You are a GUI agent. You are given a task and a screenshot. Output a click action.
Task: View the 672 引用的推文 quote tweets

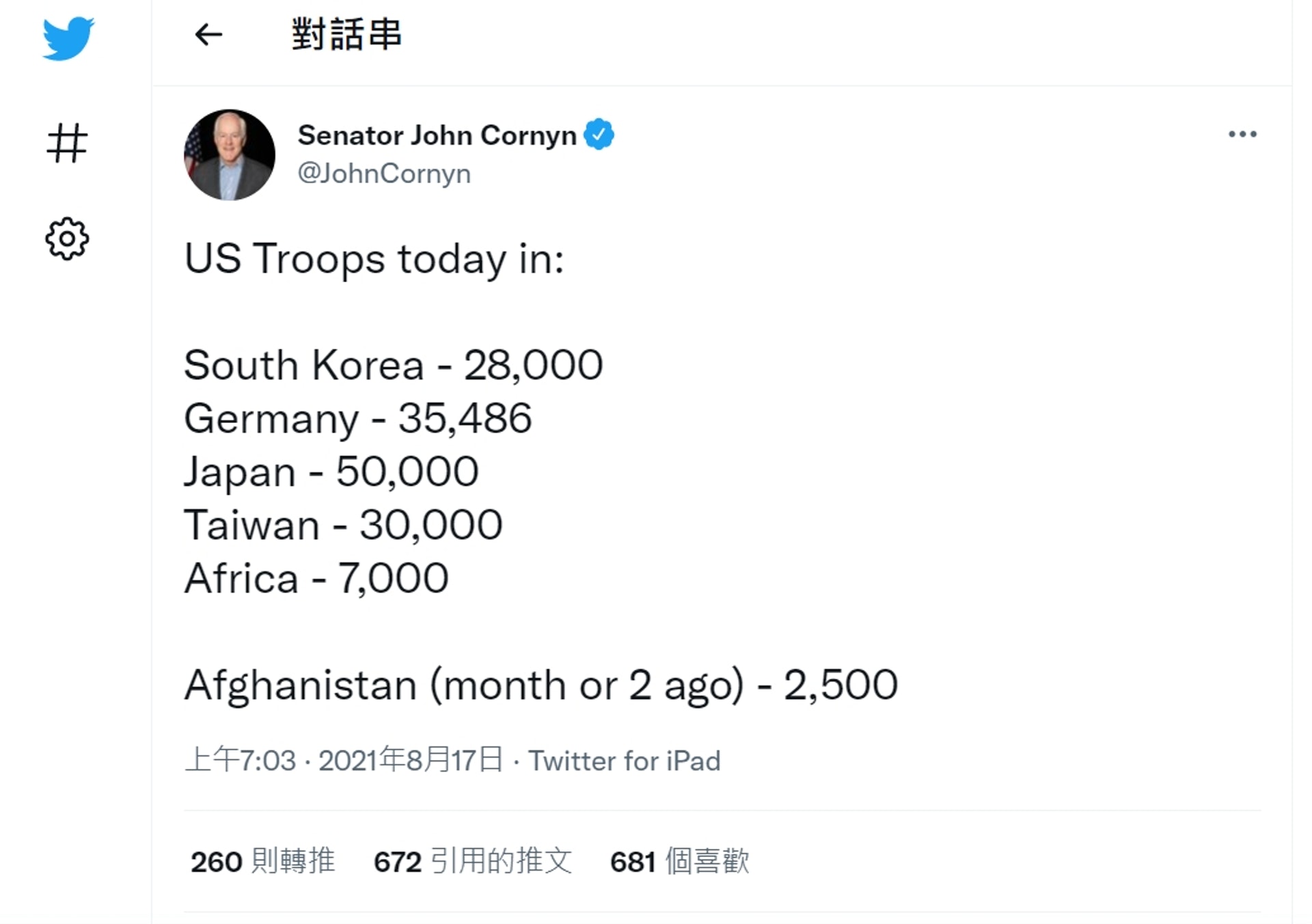click(x=472, y=861)
